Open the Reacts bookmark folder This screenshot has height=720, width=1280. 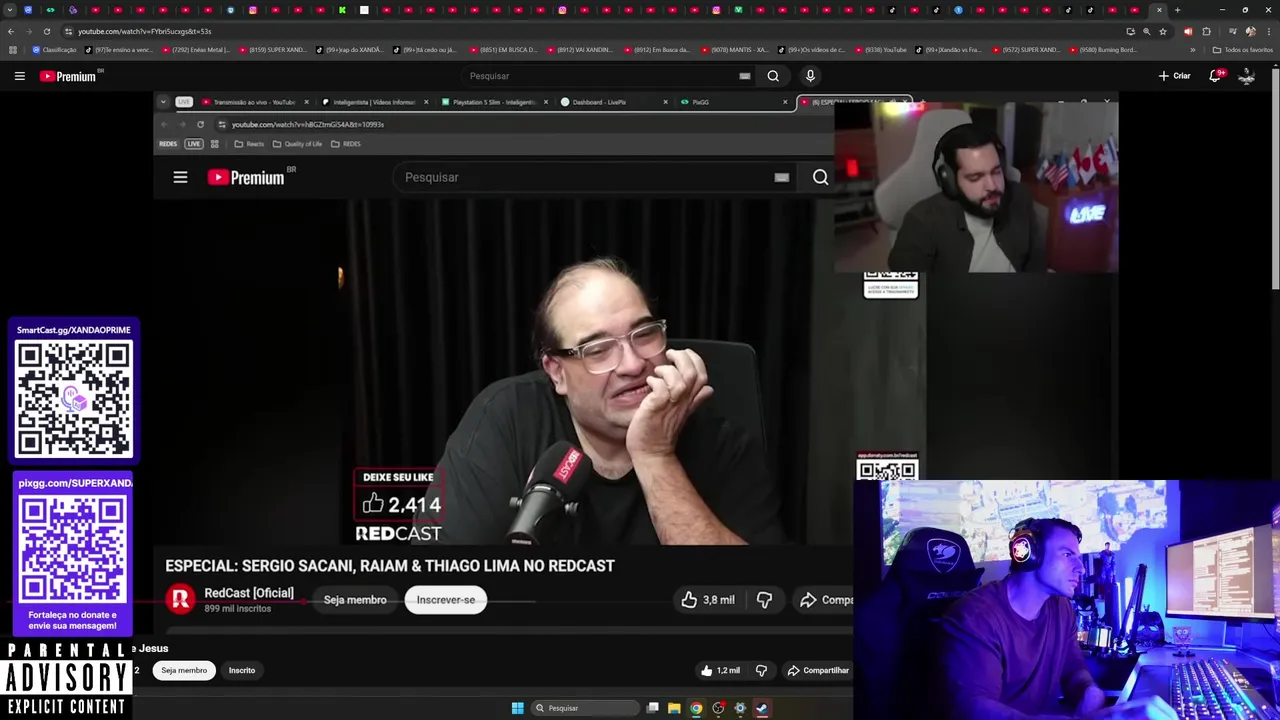249,144
